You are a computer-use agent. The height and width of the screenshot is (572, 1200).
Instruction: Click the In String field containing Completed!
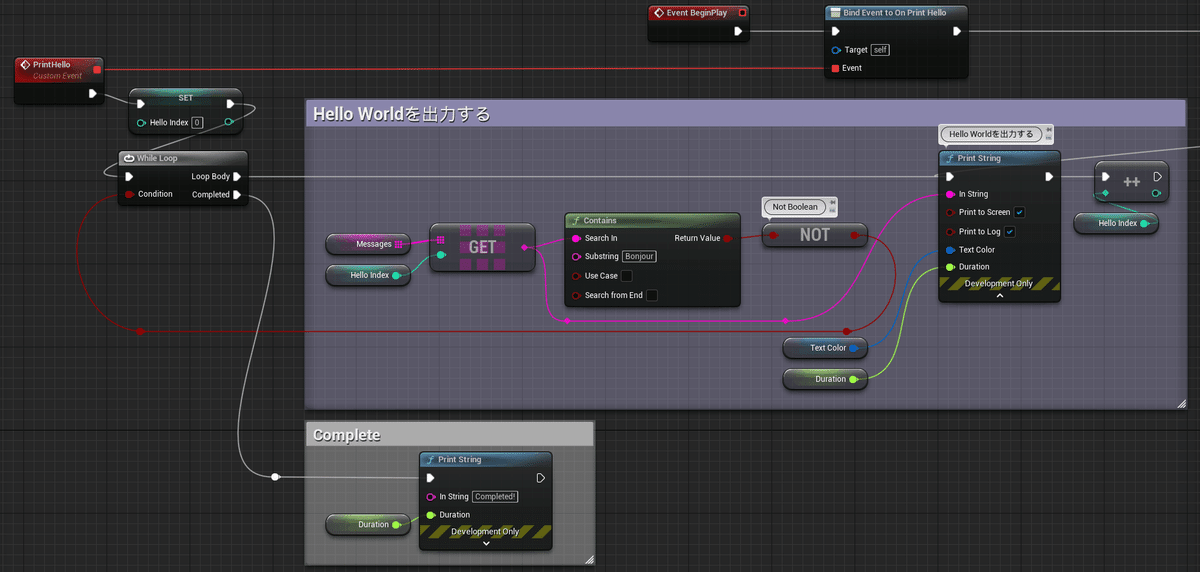pyautogui.click(x=495, y=496)
